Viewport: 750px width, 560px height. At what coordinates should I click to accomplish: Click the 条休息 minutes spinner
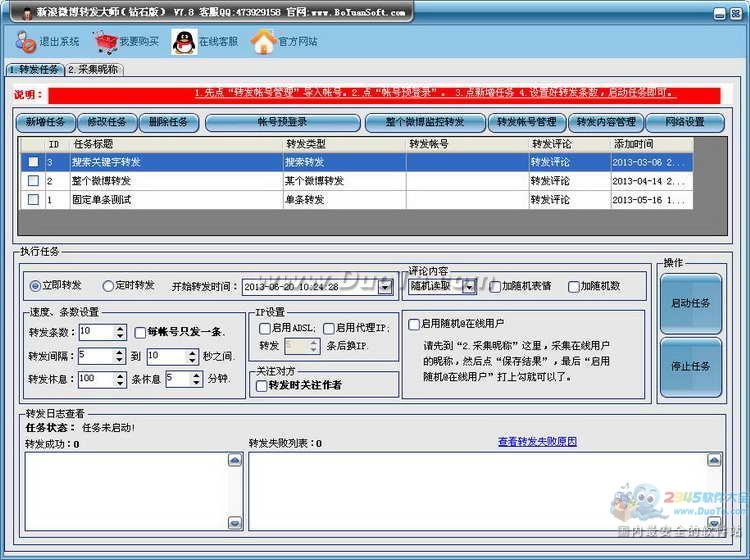coord(197,379)
